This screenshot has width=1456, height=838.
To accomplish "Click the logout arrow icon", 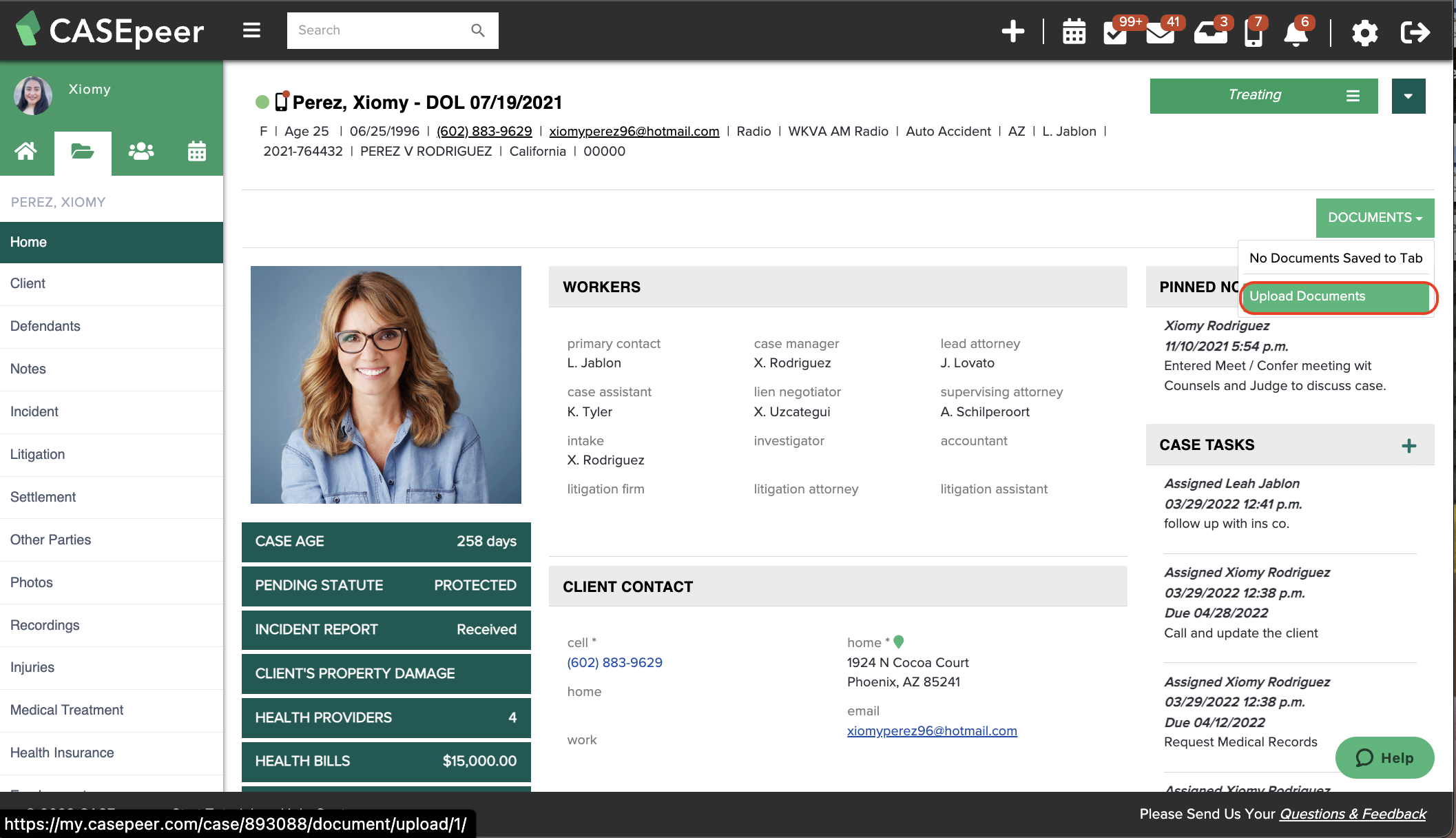I will coord(1415,32).
